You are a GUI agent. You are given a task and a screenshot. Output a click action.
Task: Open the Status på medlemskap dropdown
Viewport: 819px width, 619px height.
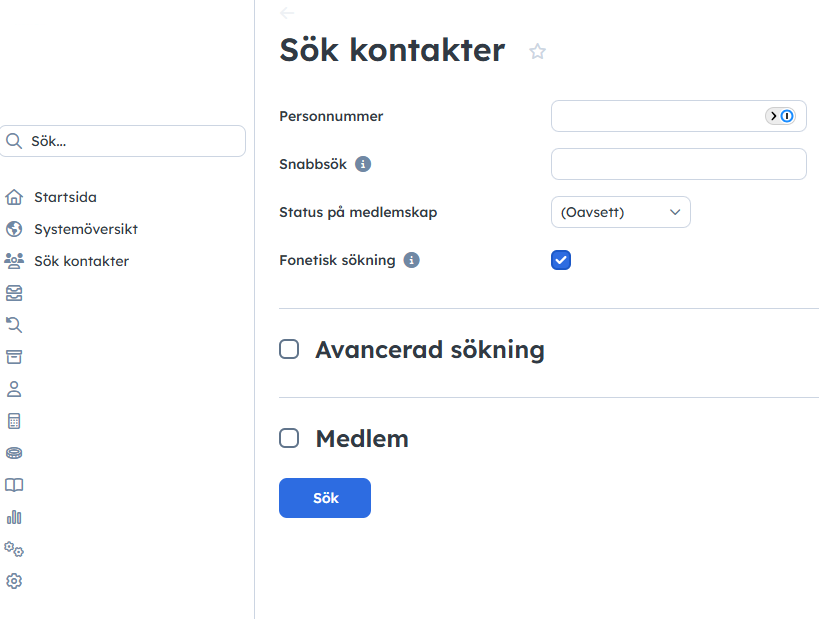click(620, 212)
